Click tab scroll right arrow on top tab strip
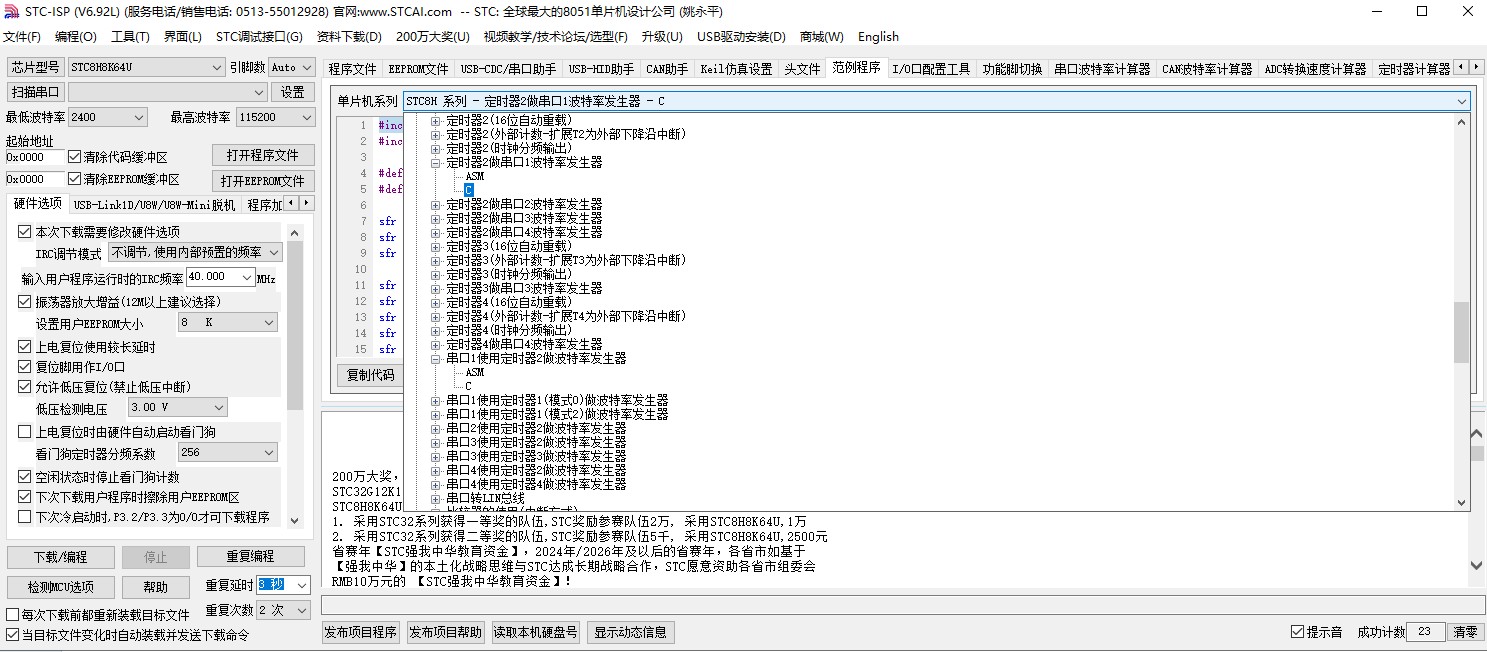Viewport: 1487px width, 652px height. click(x=1476, y=67)
